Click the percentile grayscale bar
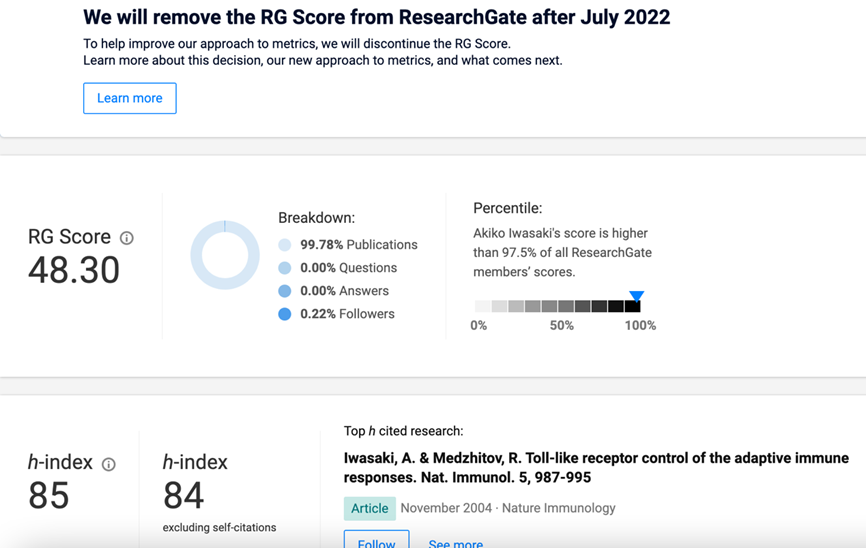The image size is (866, 548). click(x=557, y=306)
